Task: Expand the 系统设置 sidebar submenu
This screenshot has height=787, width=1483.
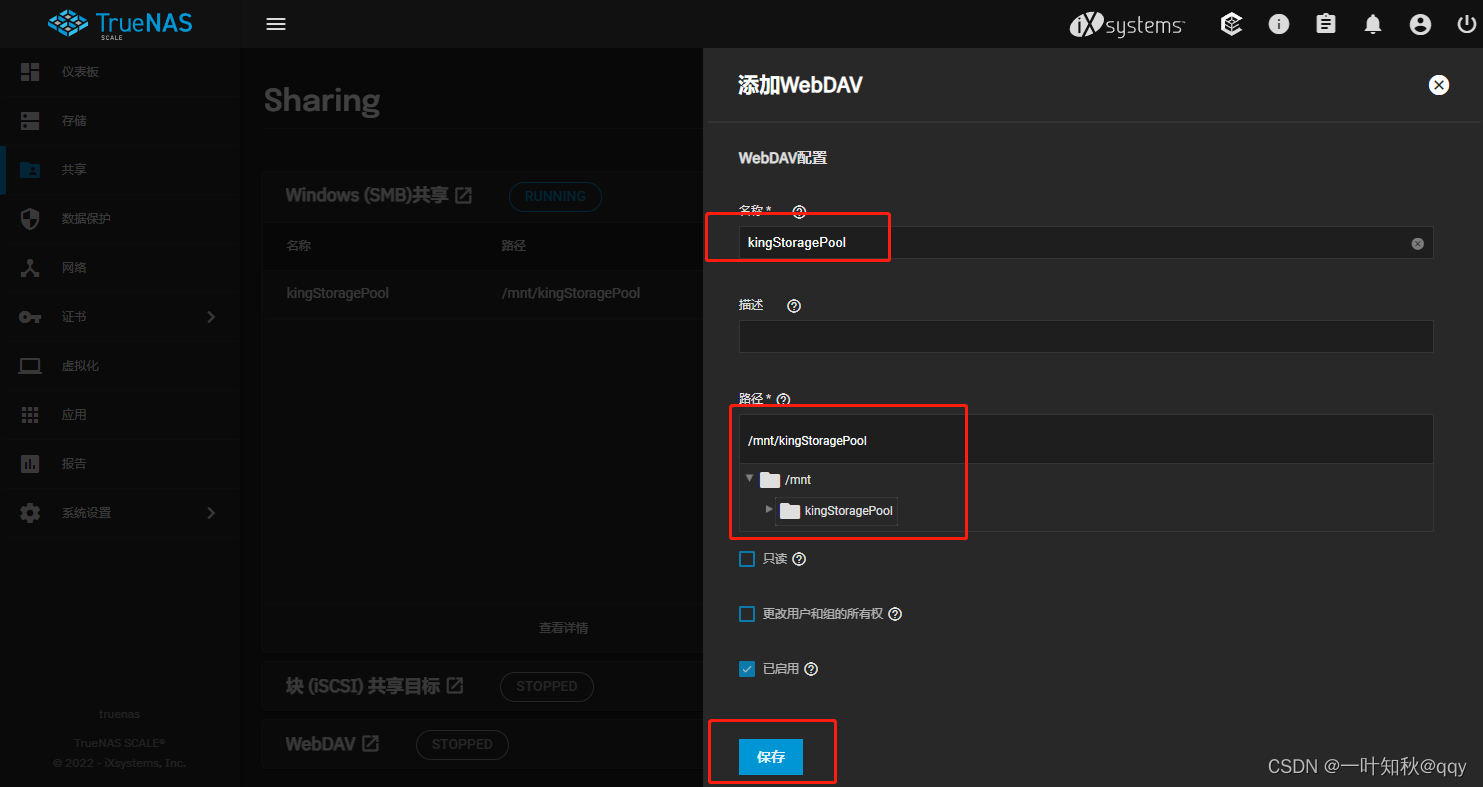Action: point(211,513)
